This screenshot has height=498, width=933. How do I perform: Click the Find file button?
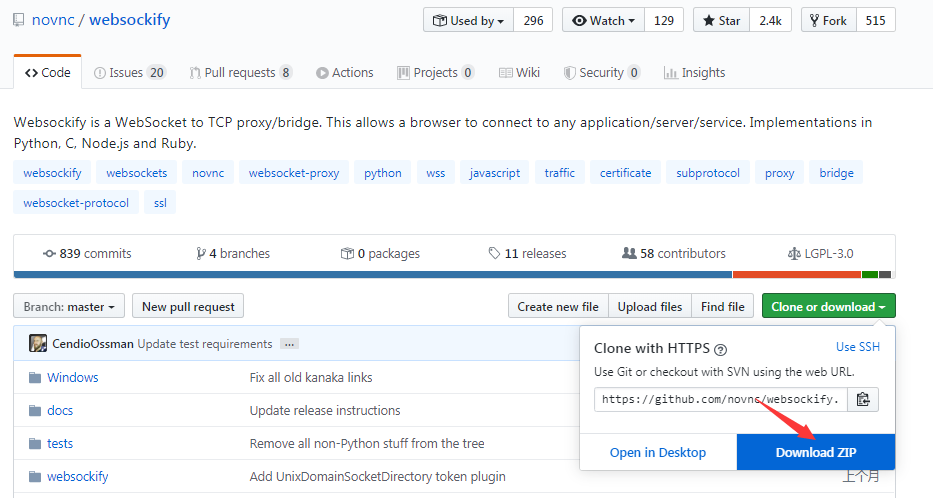pos(722,306)
